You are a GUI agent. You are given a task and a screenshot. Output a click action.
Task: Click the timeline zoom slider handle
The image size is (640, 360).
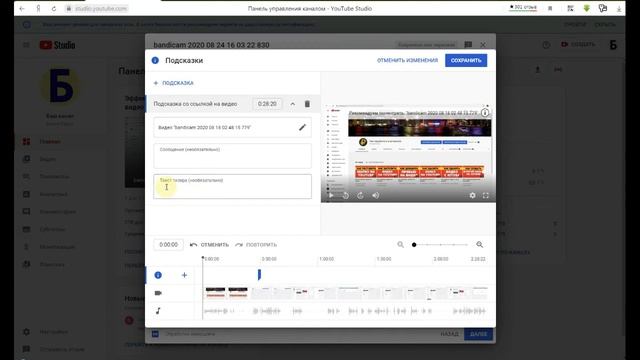(414, 244)
